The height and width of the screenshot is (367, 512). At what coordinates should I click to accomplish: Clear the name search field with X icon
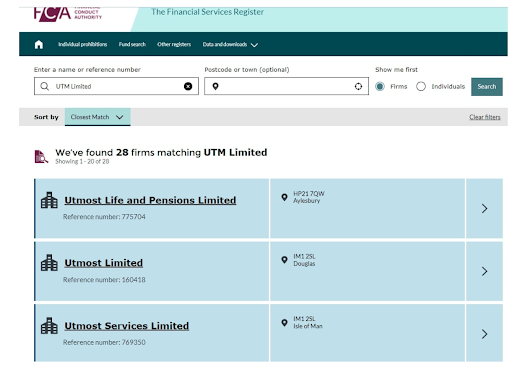click(188, 86)
